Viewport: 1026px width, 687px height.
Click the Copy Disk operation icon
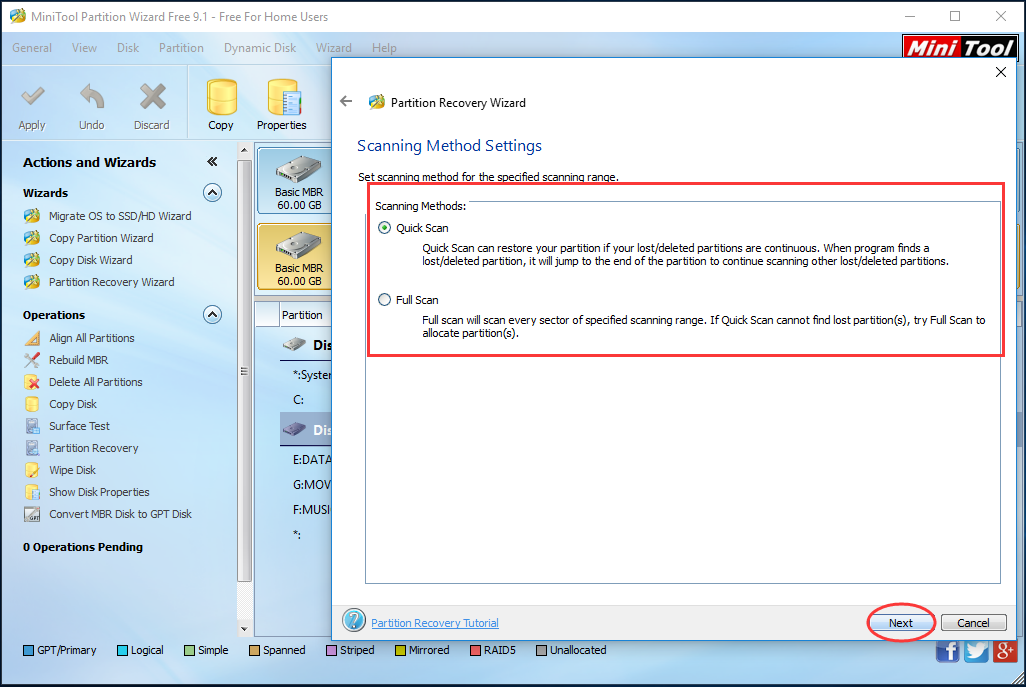pyautogui.click(x=32, y=404)
